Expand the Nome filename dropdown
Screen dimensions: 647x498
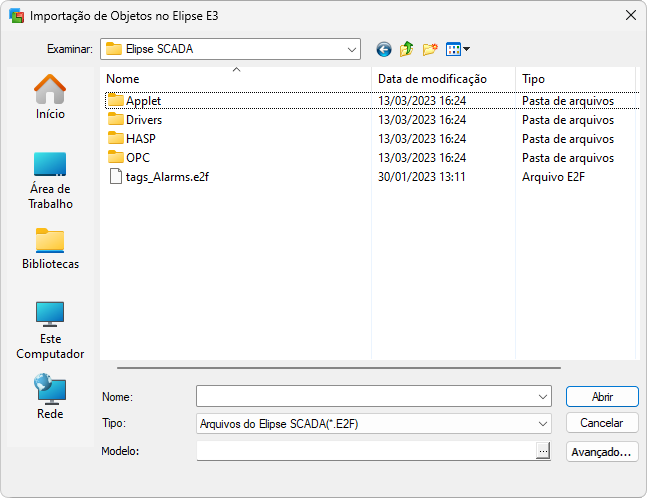(x=543, y=397)
